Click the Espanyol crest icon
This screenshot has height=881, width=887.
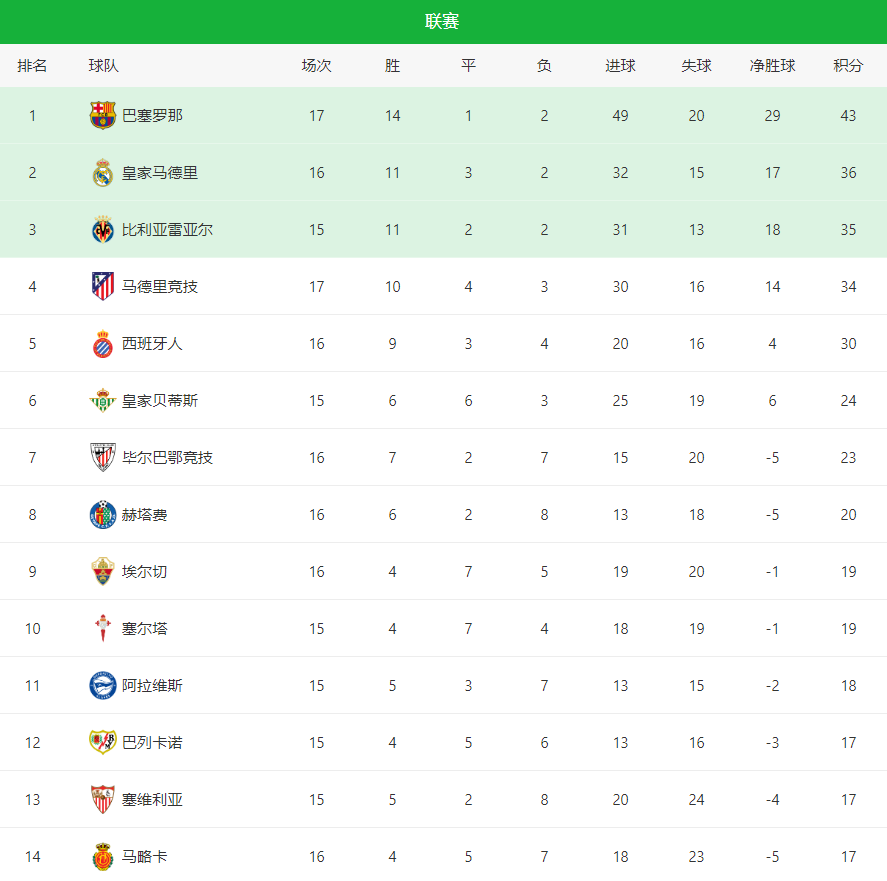tap(103, 344)
